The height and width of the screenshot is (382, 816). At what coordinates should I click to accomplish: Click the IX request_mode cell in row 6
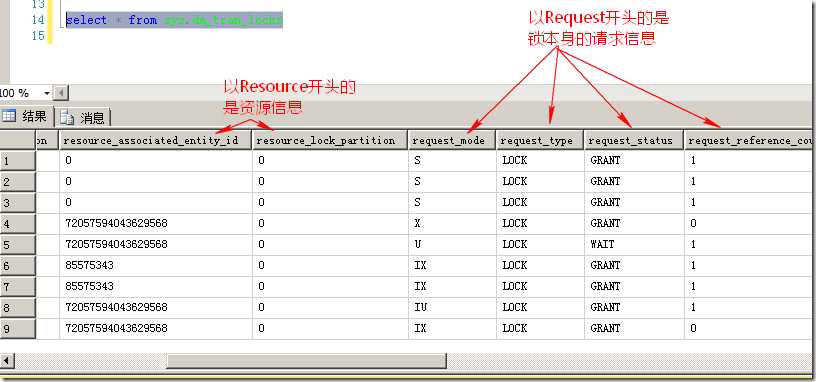452,265
